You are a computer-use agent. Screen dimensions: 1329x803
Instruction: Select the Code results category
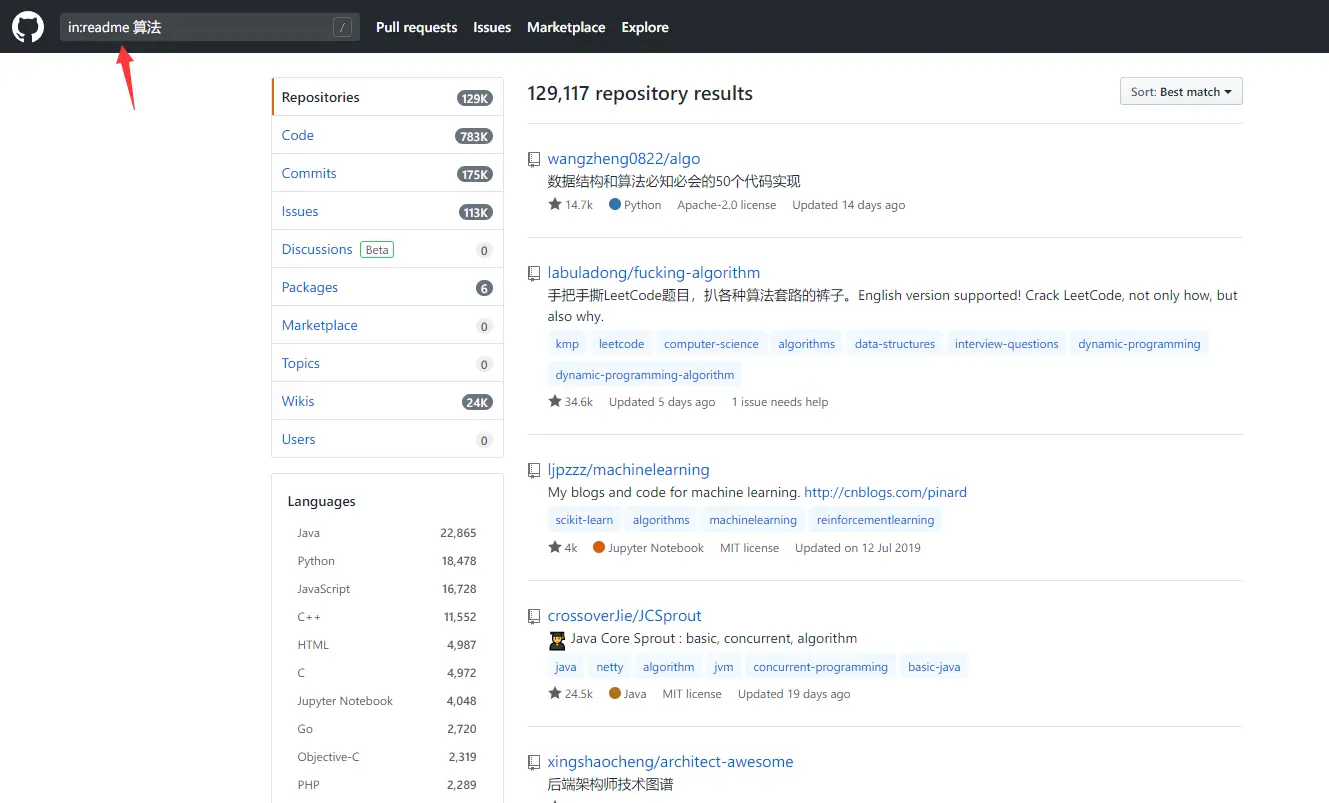pos(387,135)
